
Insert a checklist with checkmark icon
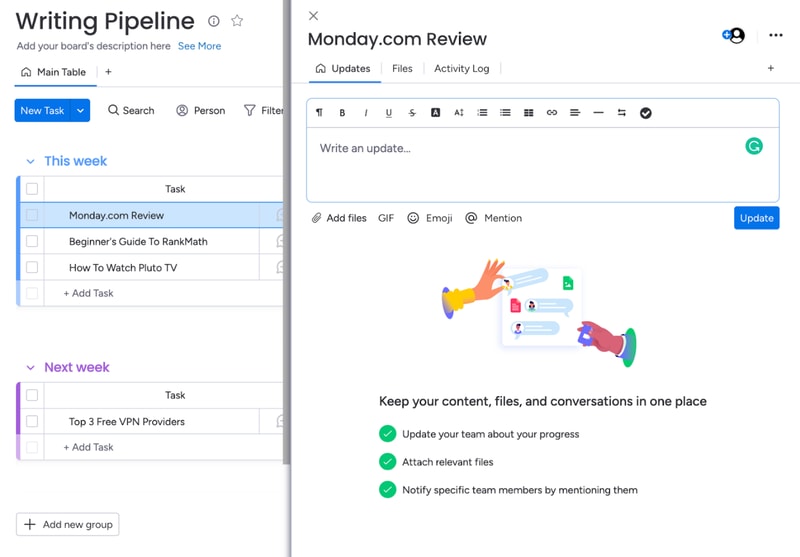click(645, 113)
